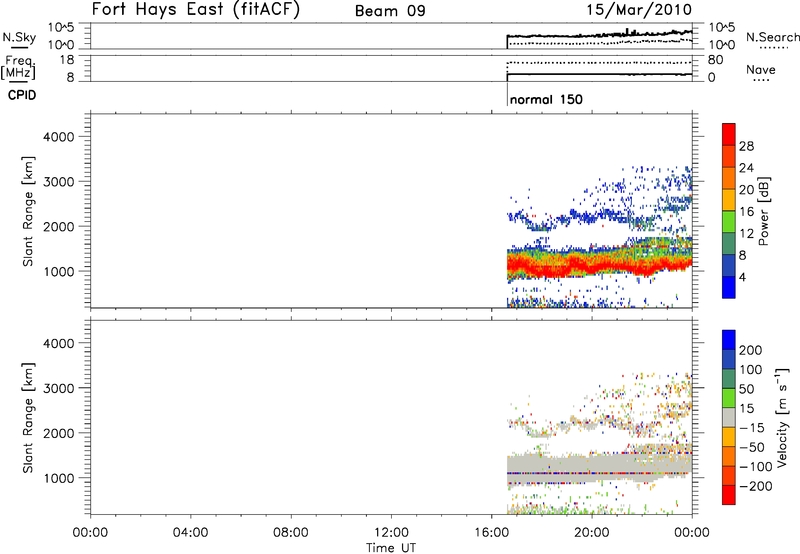Click the red -200 velocity colorbar end
The width and height of the screenshot is (800, 554).
[729, 495]
